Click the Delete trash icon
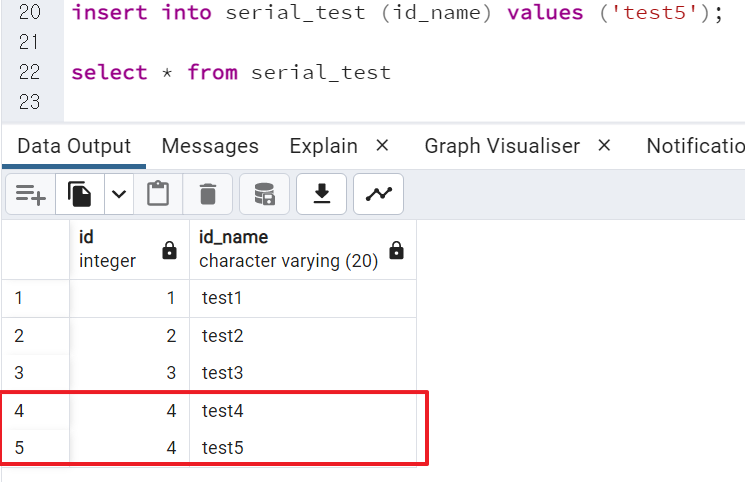The image size is (745, 482). 208,194
